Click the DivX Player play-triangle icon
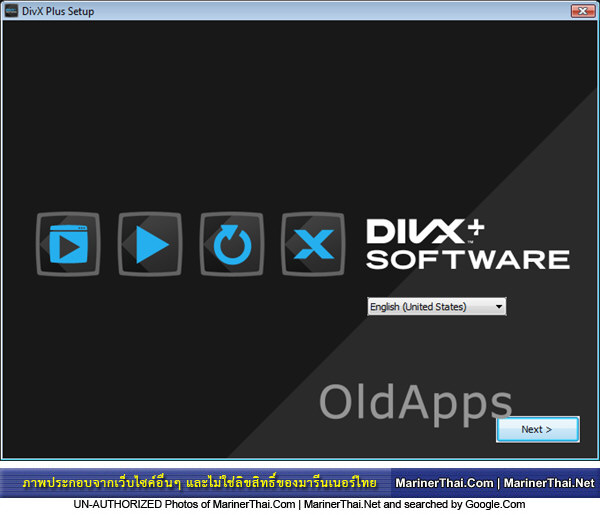600x517 pixels. pos(150,244)
